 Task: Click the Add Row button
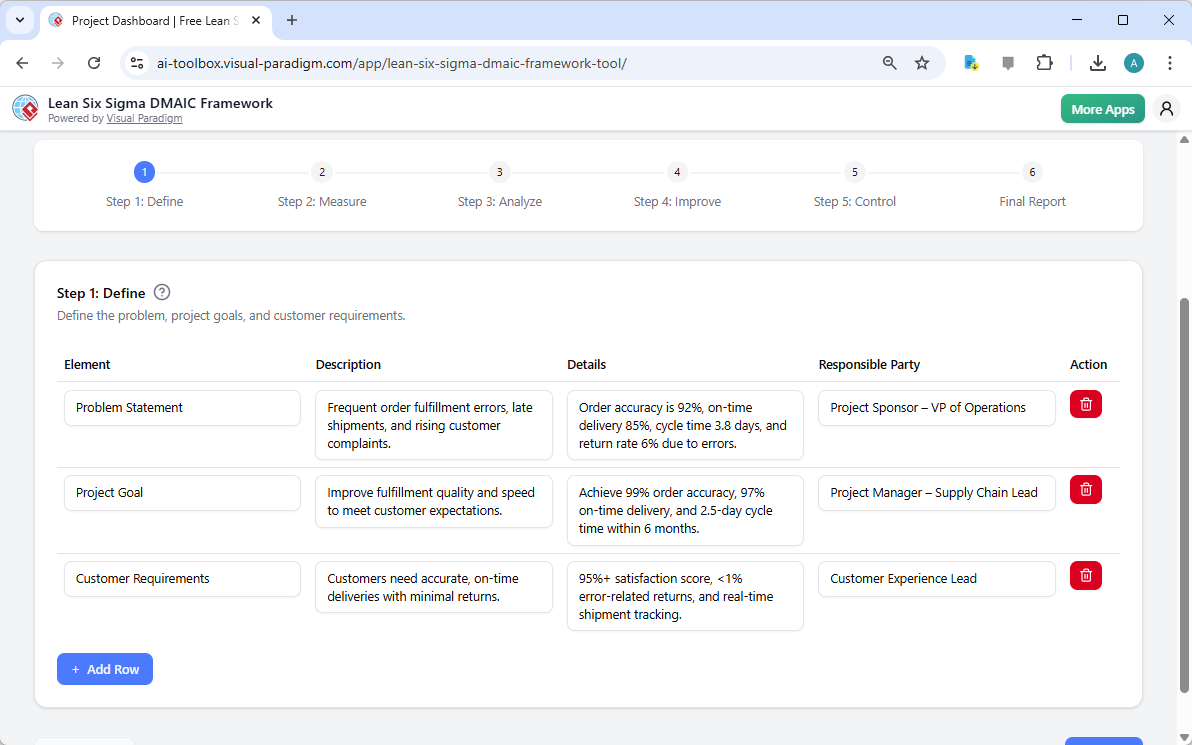pyautogui.click(x=105, y=668)
